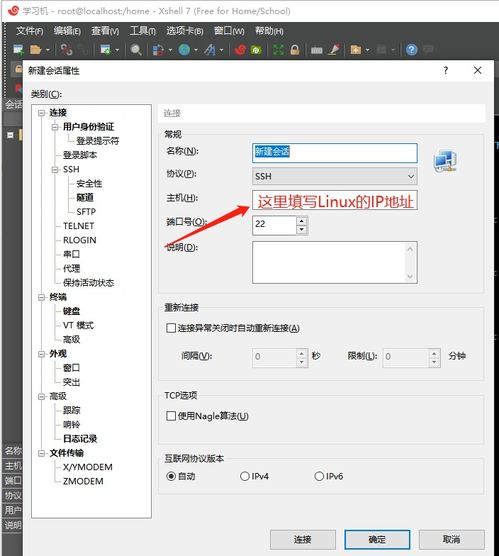Click the magnifier search toolbar icon
Viewport: 499px width, 556px height.
(136, 50)
